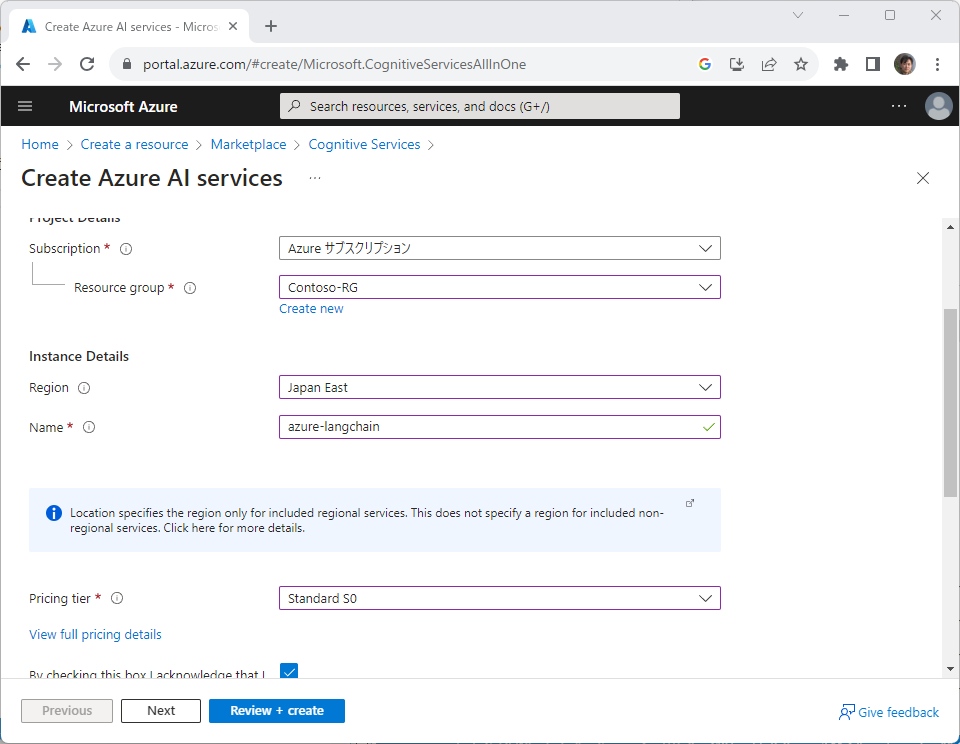Open View full pricing details link
This screenshot has height=744, width=960.
click(96, 634)
